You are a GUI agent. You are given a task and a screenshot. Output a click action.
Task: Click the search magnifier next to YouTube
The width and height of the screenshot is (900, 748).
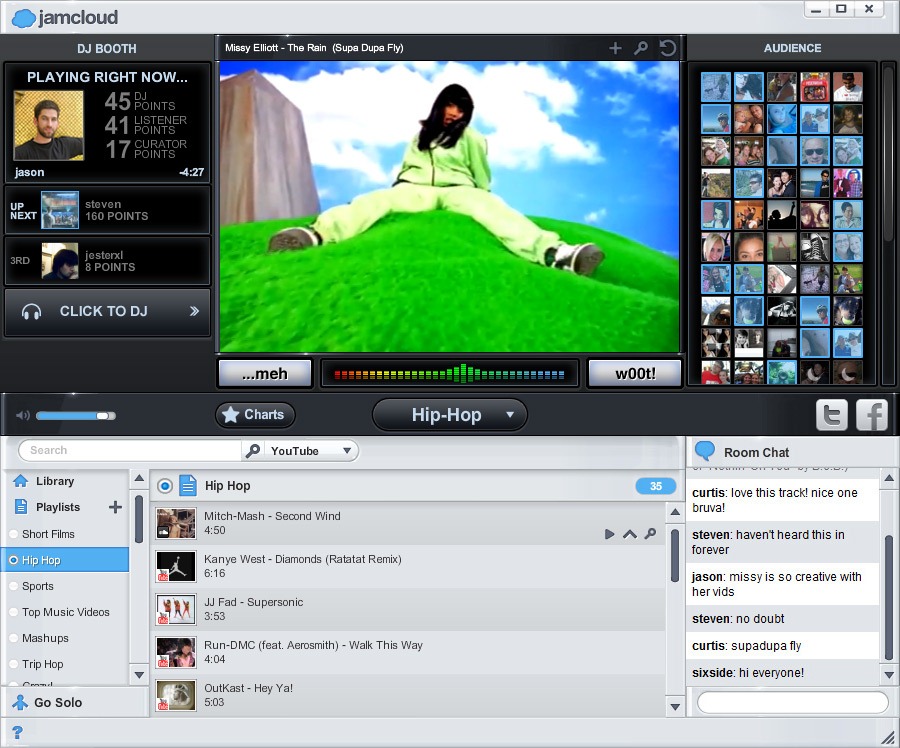pos(253,451)
